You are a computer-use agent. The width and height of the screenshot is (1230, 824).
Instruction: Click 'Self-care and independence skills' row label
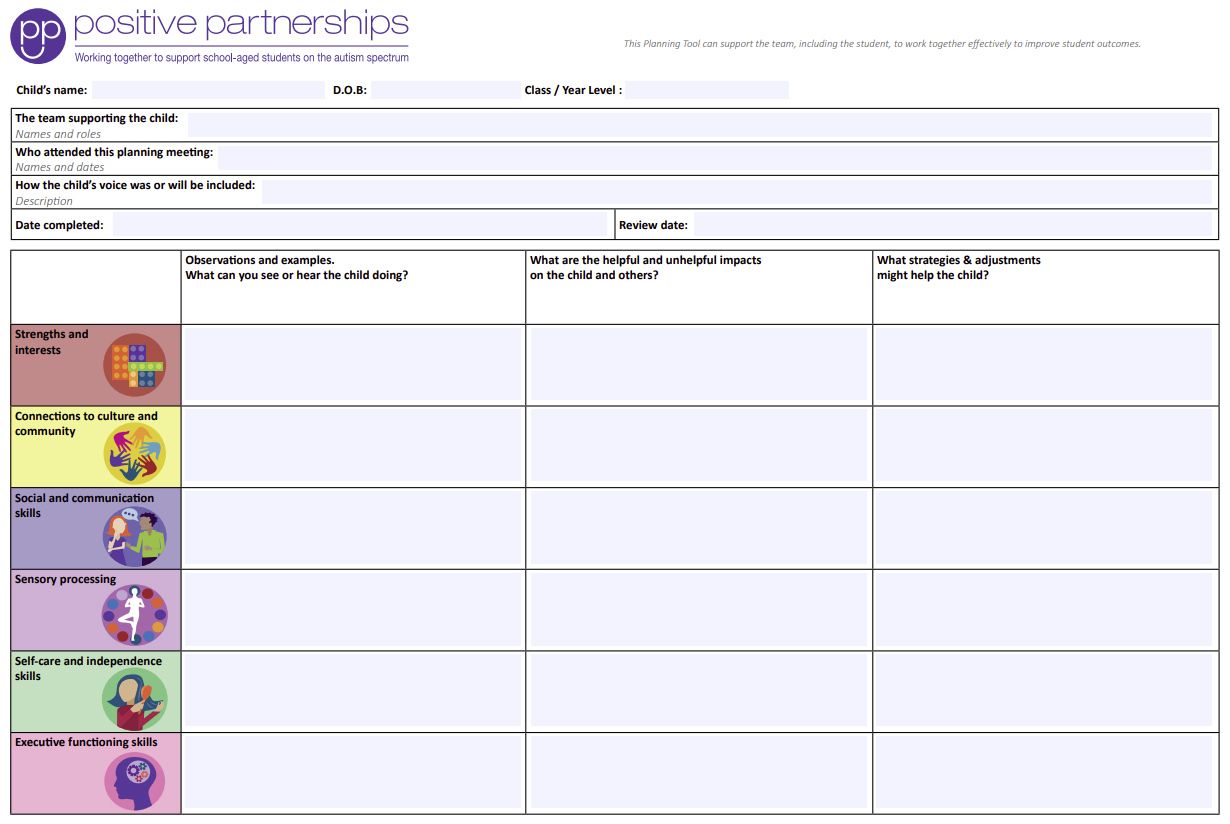coord(88,668)
